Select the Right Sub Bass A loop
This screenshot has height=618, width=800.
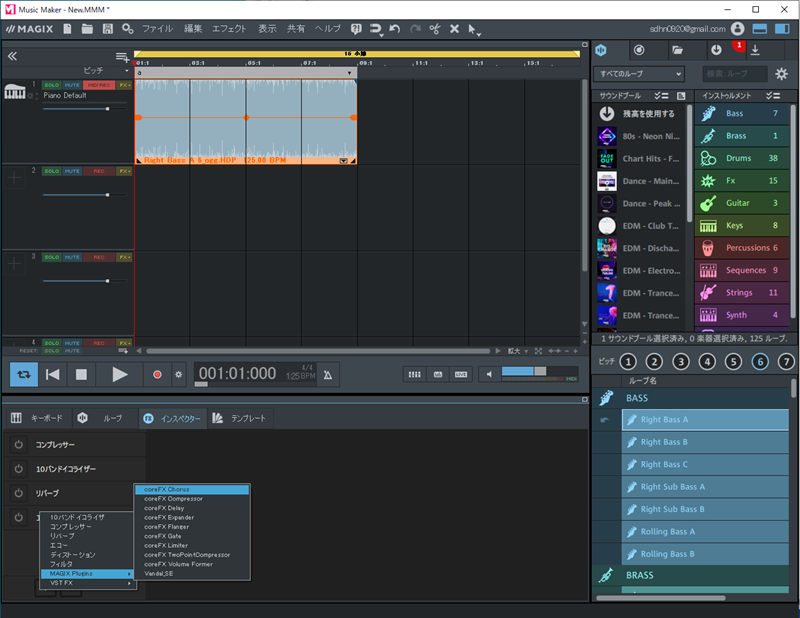(706, 487)
